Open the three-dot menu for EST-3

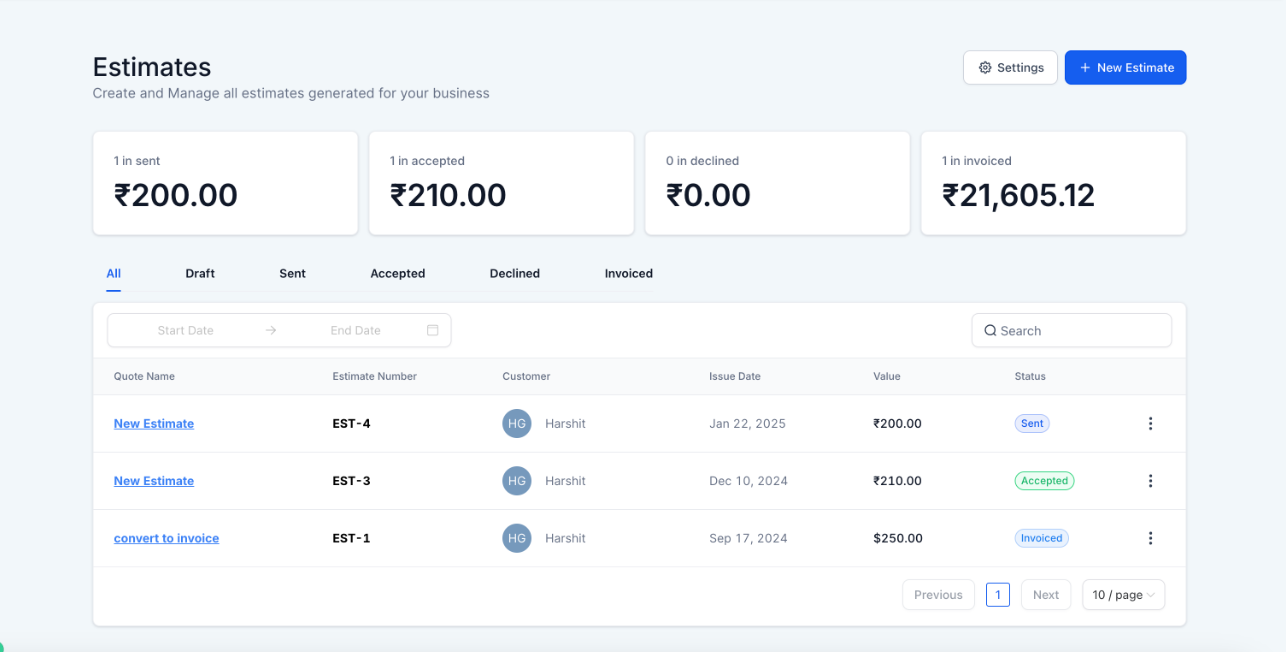point(1150,481)
